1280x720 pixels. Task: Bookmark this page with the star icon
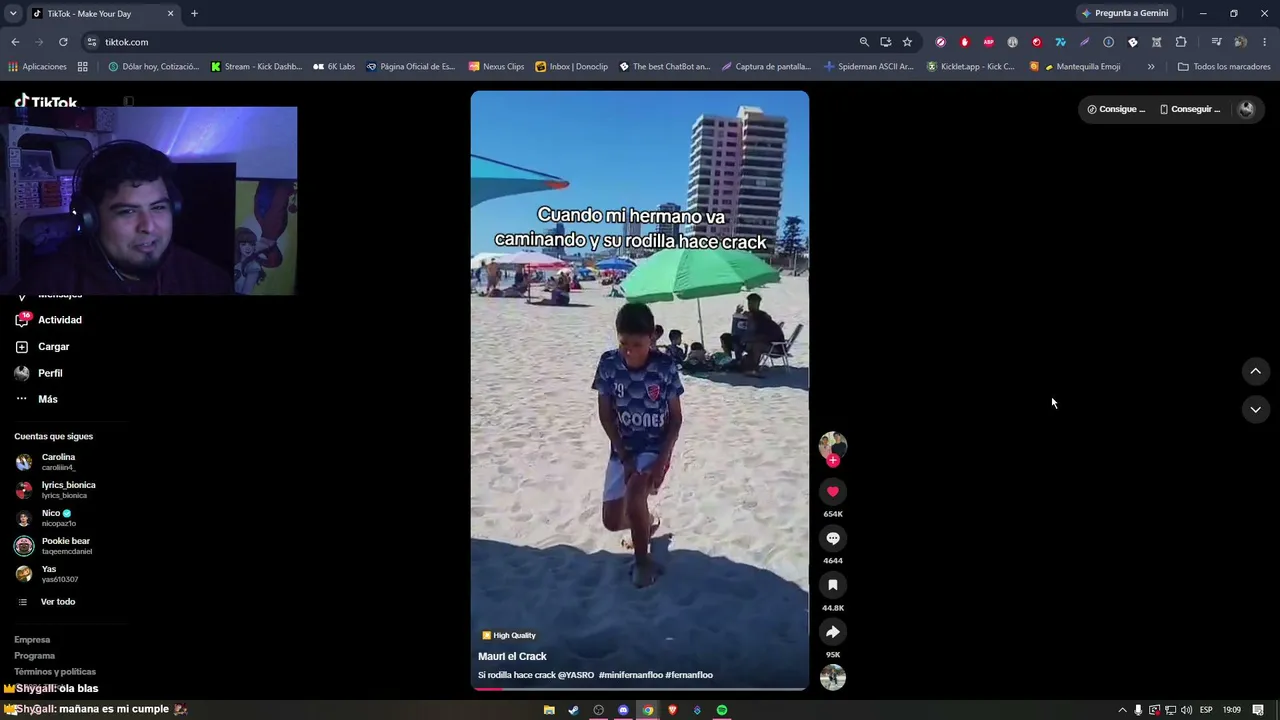pos(907,42)
